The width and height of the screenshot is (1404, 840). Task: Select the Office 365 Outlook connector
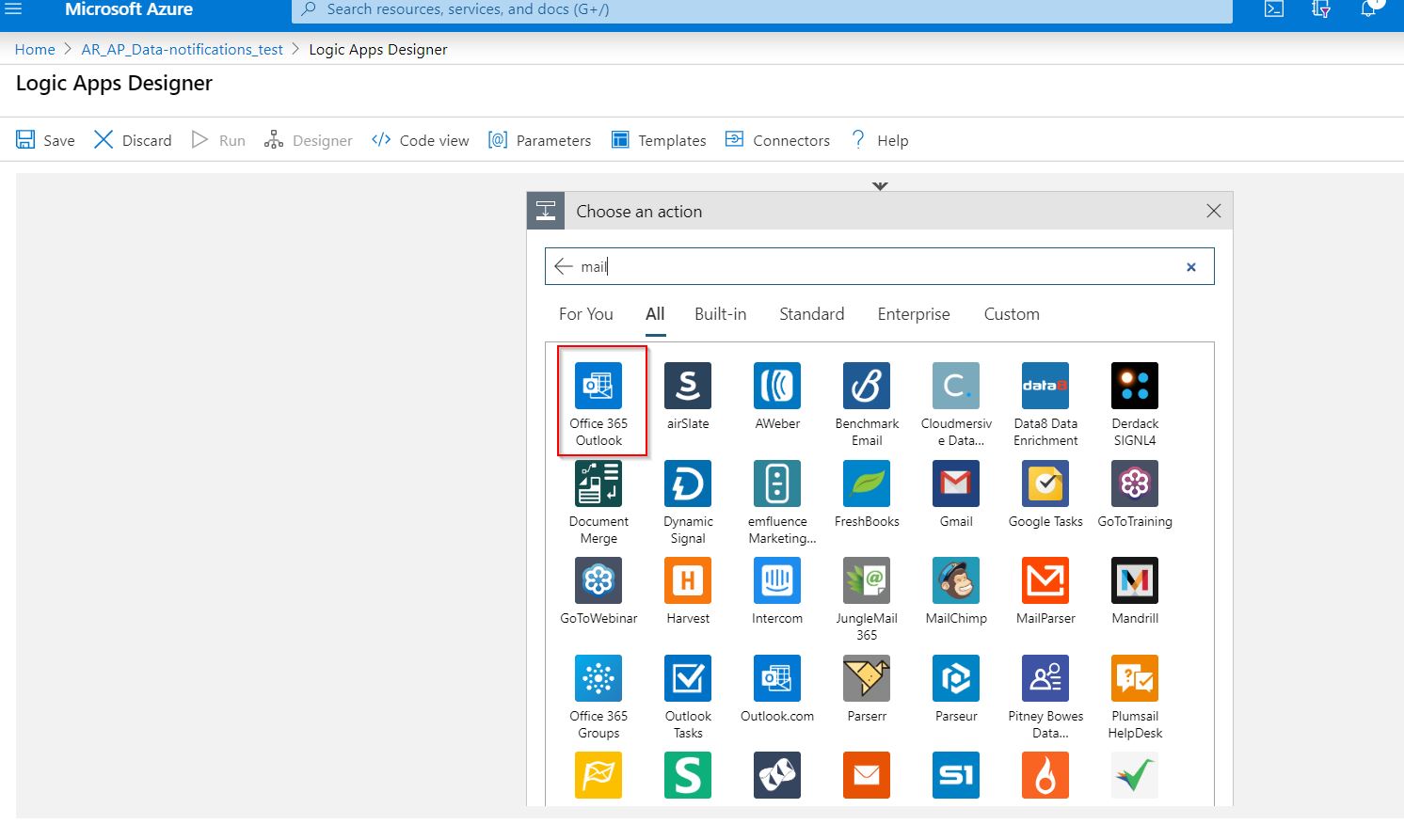tap(598, 403)
